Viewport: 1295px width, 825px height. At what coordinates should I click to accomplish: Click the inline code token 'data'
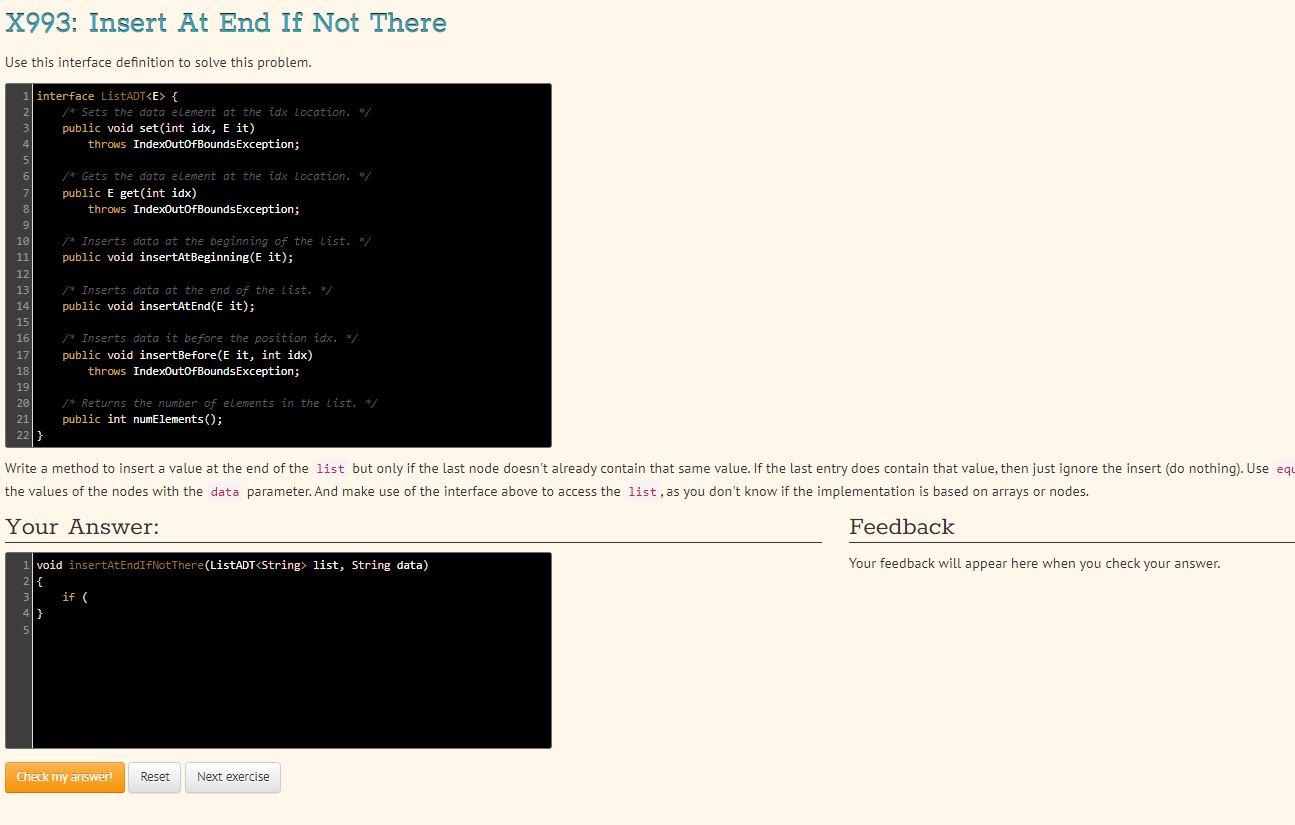[x=225, y=491]
